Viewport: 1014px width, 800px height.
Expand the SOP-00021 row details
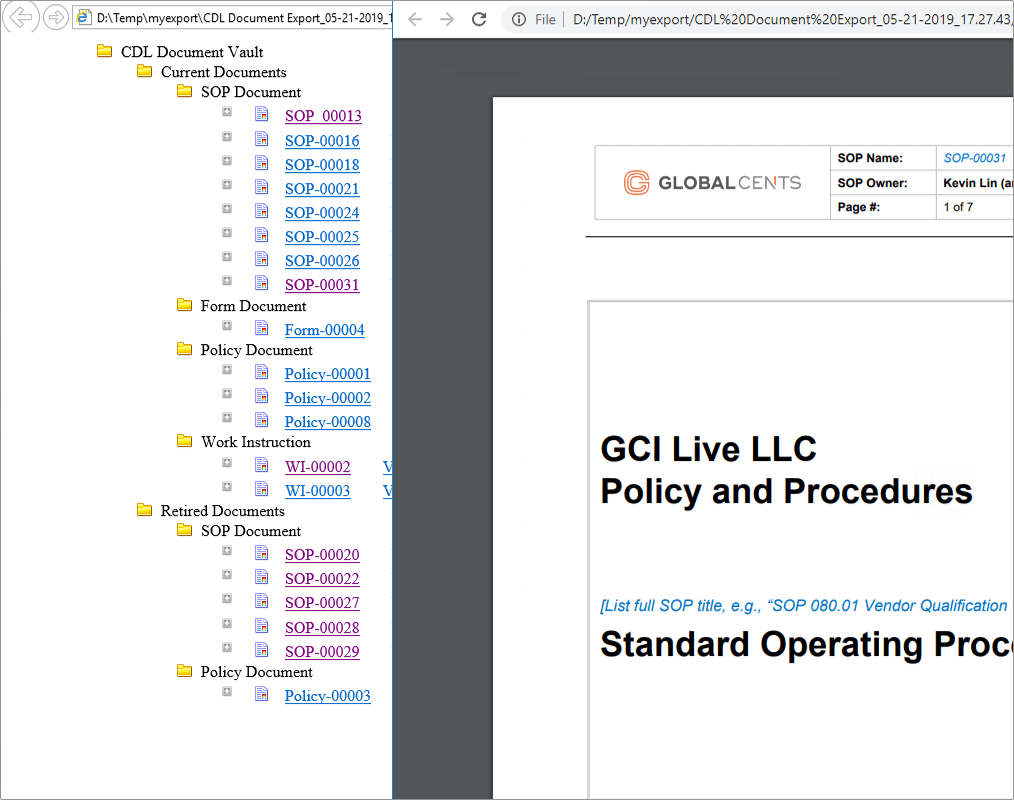pos(227,184)
